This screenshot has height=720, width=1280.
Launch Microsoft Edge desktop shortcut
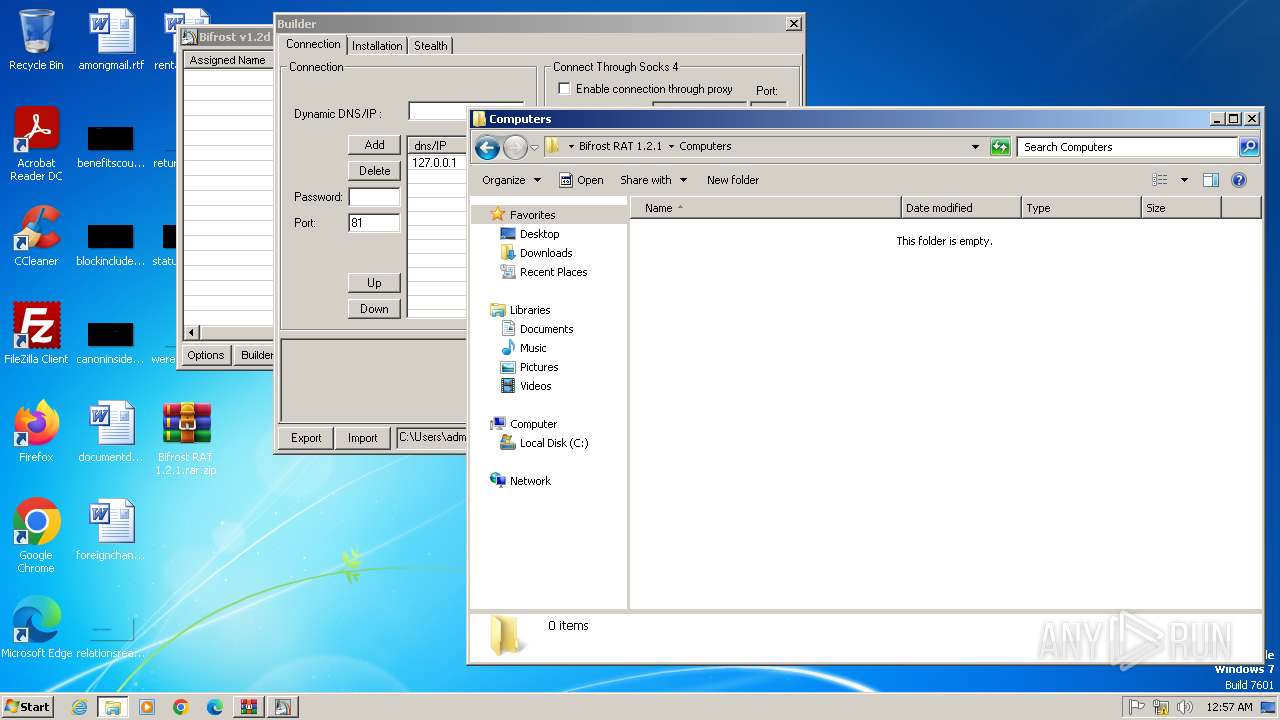pos(36,628)
